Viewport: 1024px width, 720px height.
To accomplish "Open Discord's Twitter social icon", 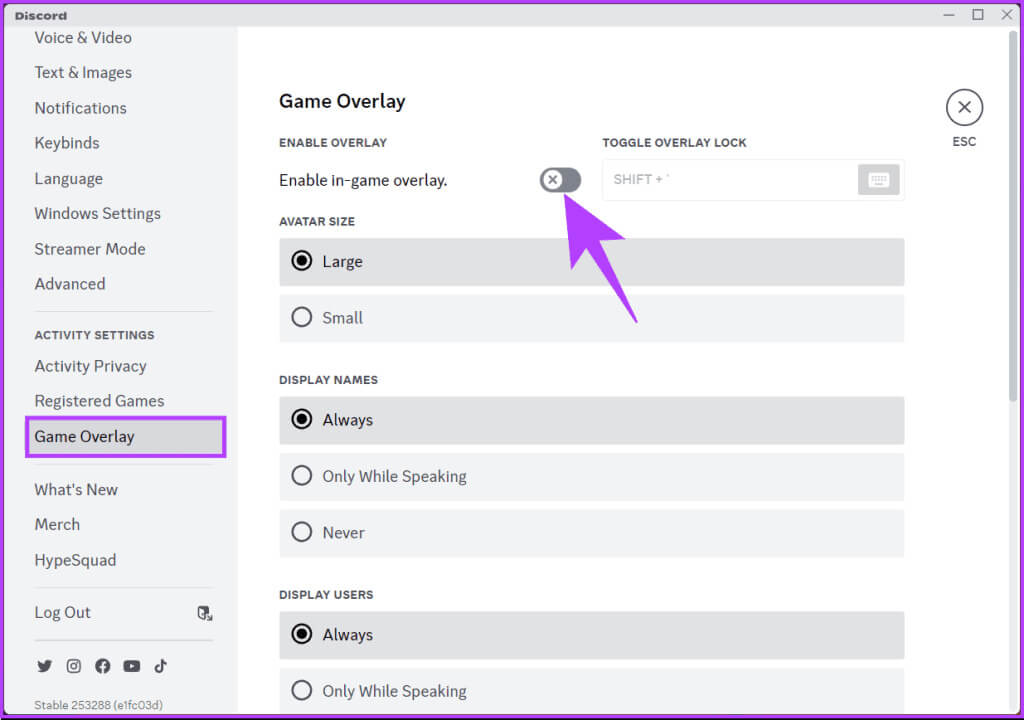I will [44, 666].
